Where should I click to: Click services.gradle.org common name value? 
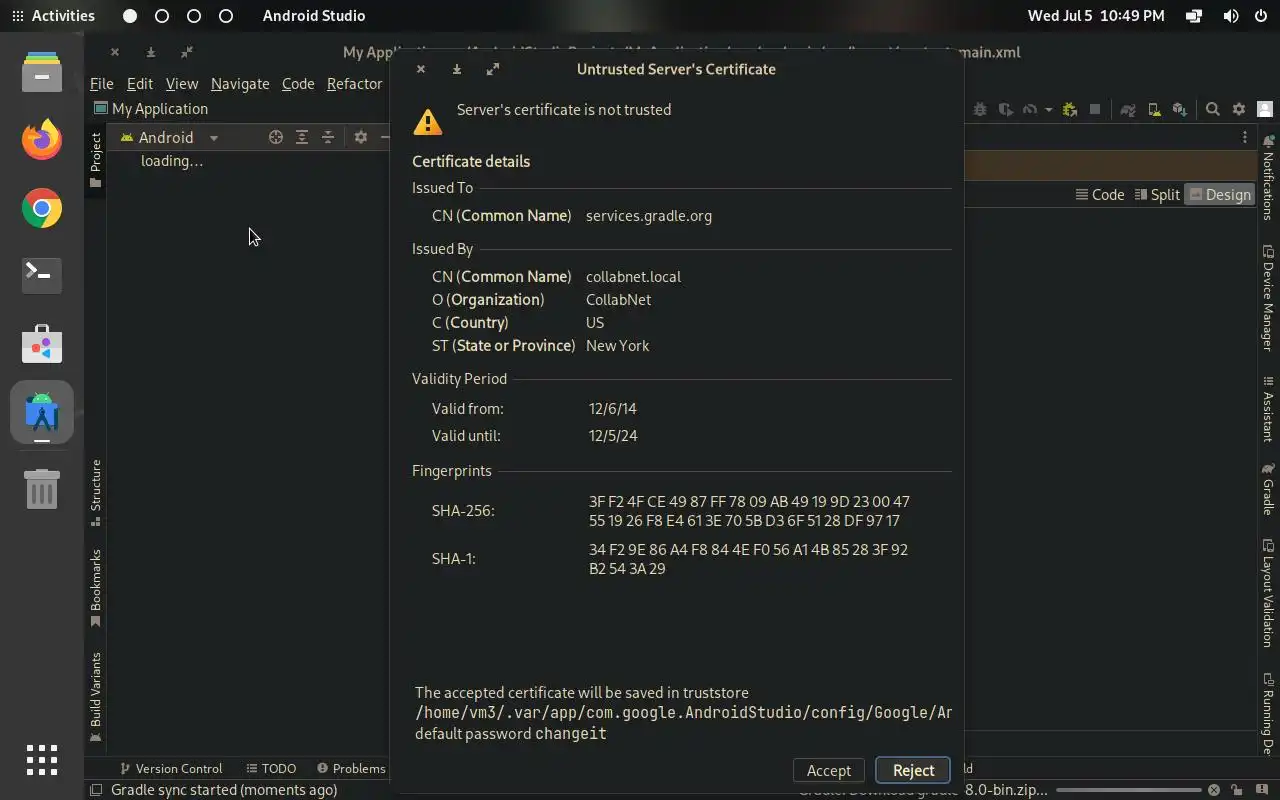tap(649, 216)
